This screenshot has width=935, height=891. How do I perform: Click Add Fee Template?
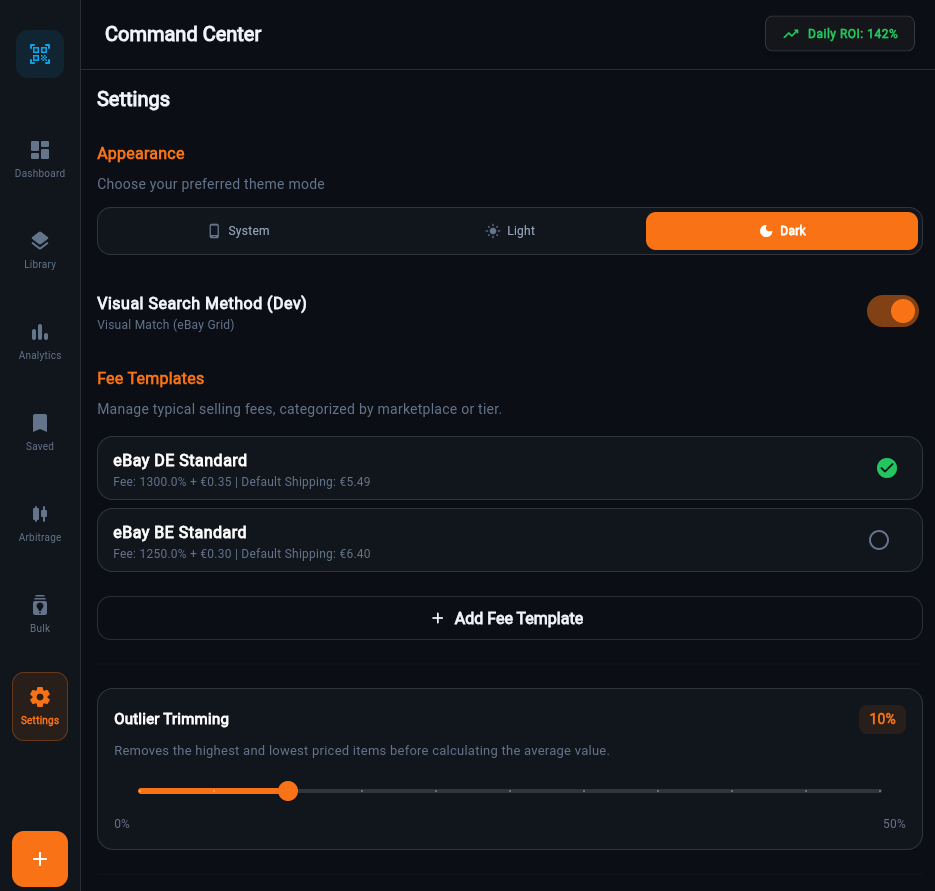[509, 618]
